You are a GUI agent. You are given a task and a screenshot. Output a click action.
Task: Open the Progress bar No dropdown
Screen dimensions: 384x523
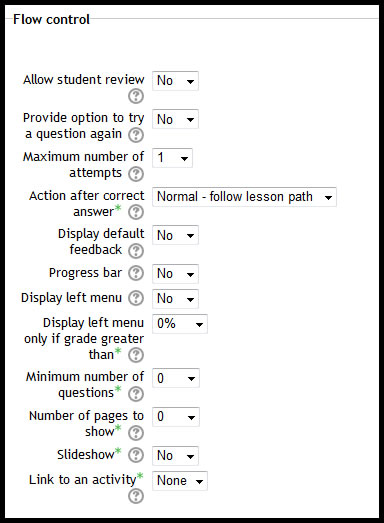tap(175, 274)
